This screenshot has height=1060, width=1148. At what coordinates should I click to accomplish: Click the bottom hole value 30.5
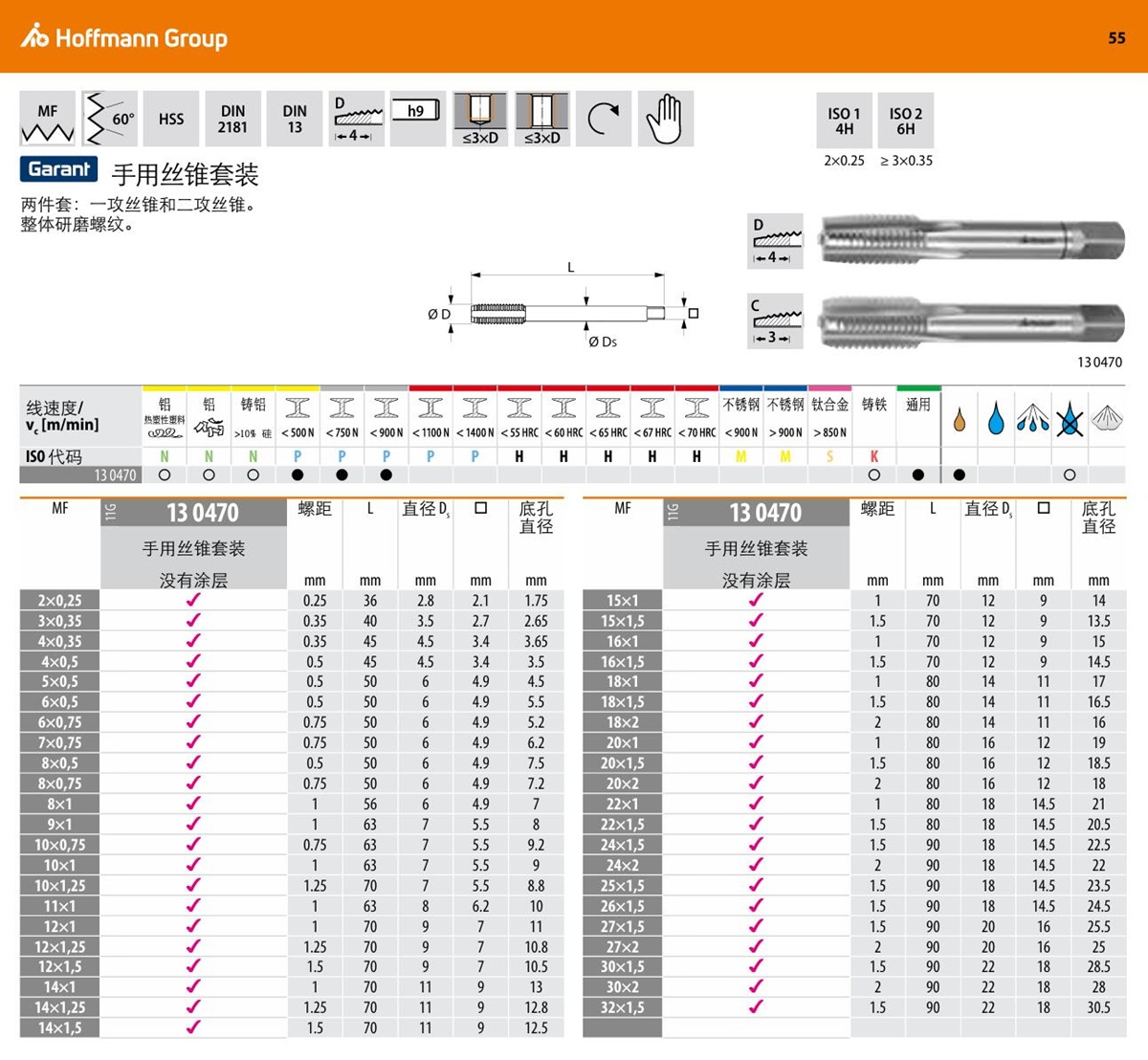tap(1098, 1008)
